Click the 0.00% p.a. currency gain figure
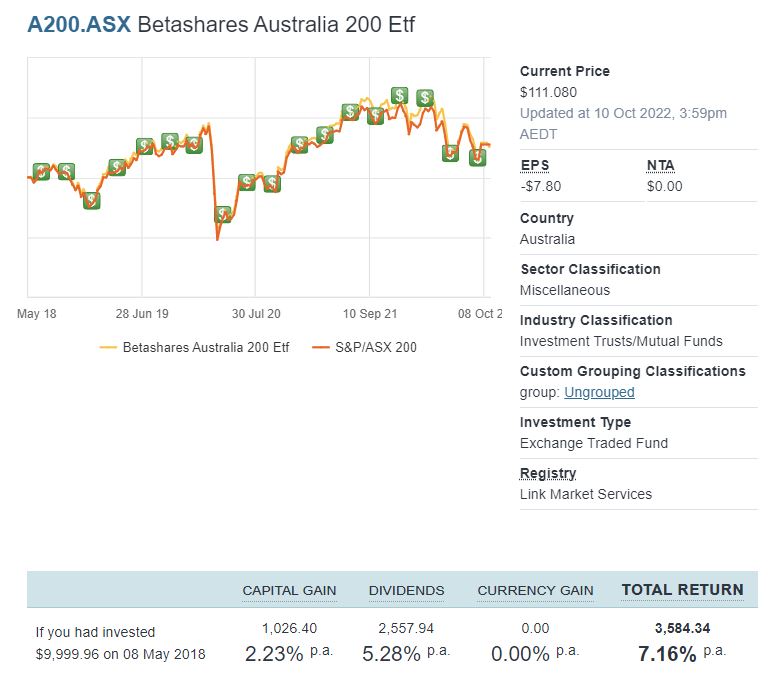 point(535,653)
